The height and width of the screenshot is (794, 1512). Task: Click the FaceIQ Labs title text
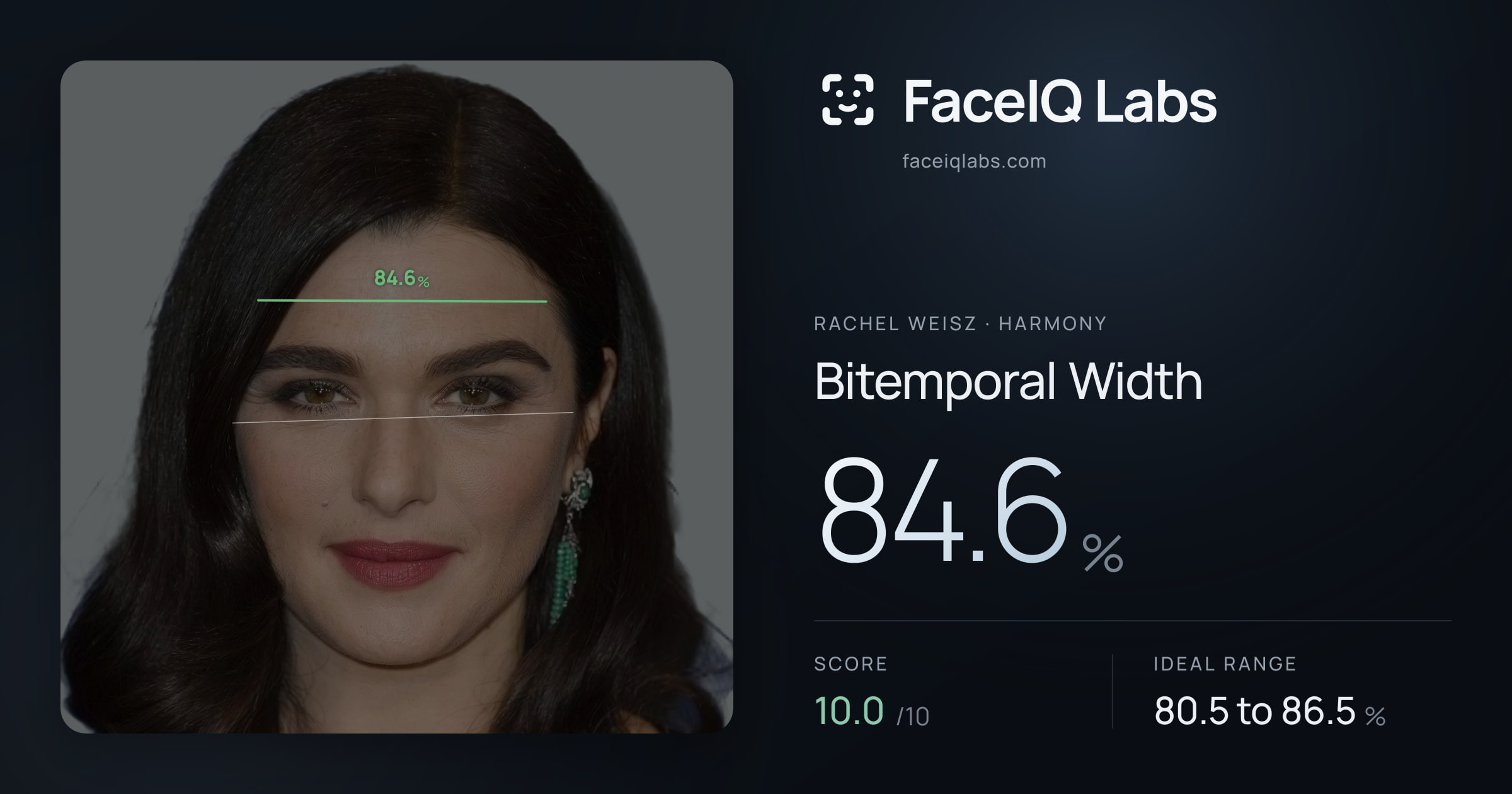(1060, 101)
